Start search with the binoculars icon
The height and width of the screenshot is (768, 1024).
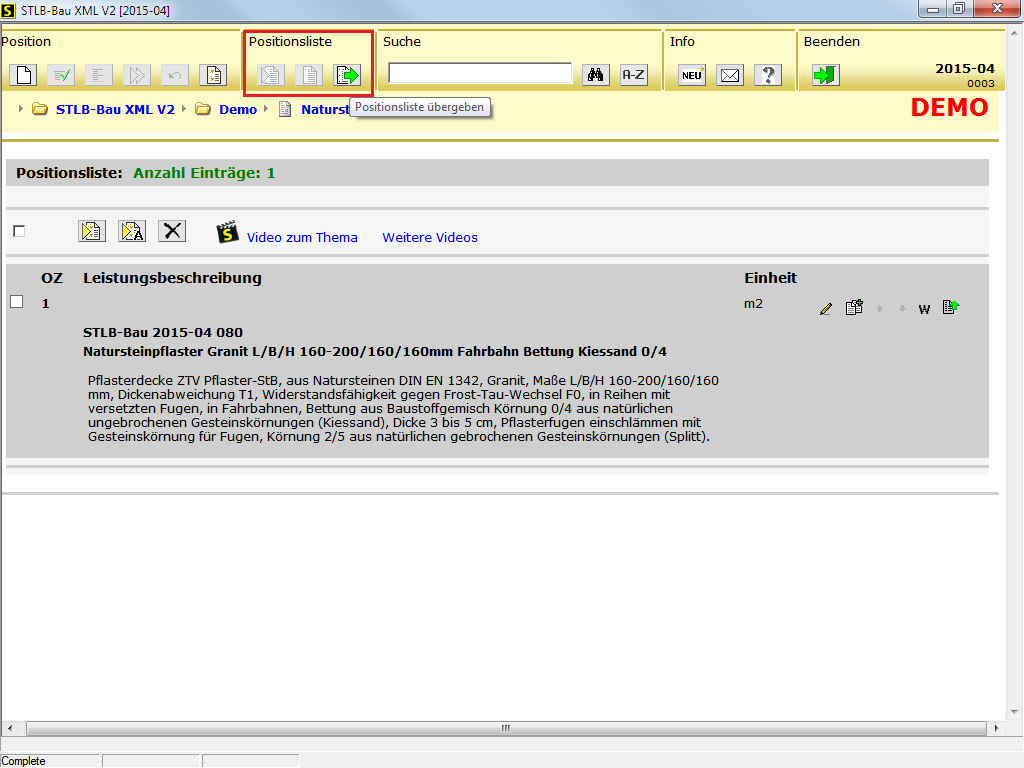coord(596,75)
